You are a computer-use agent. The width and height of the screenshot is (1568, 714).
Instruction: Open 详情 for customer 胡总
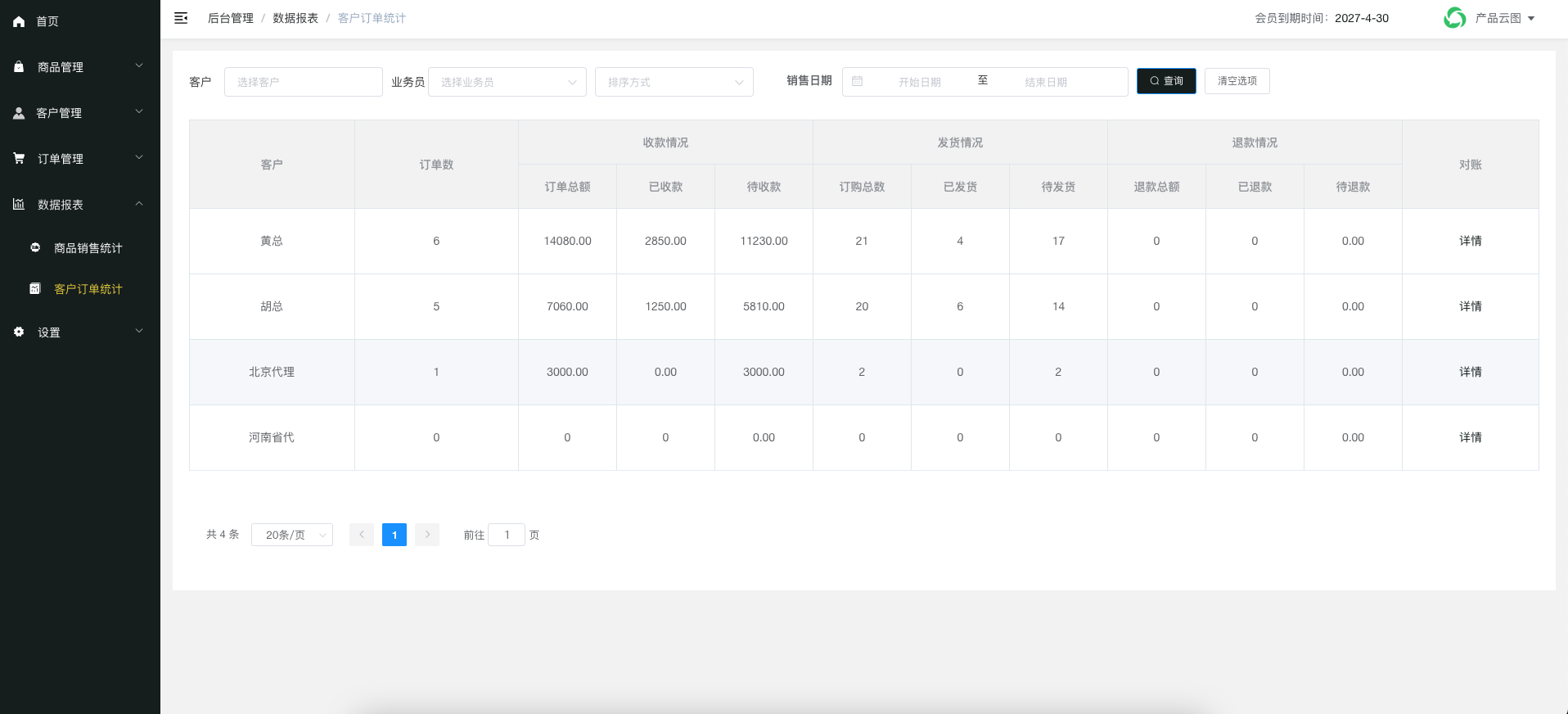[1471, 306]
